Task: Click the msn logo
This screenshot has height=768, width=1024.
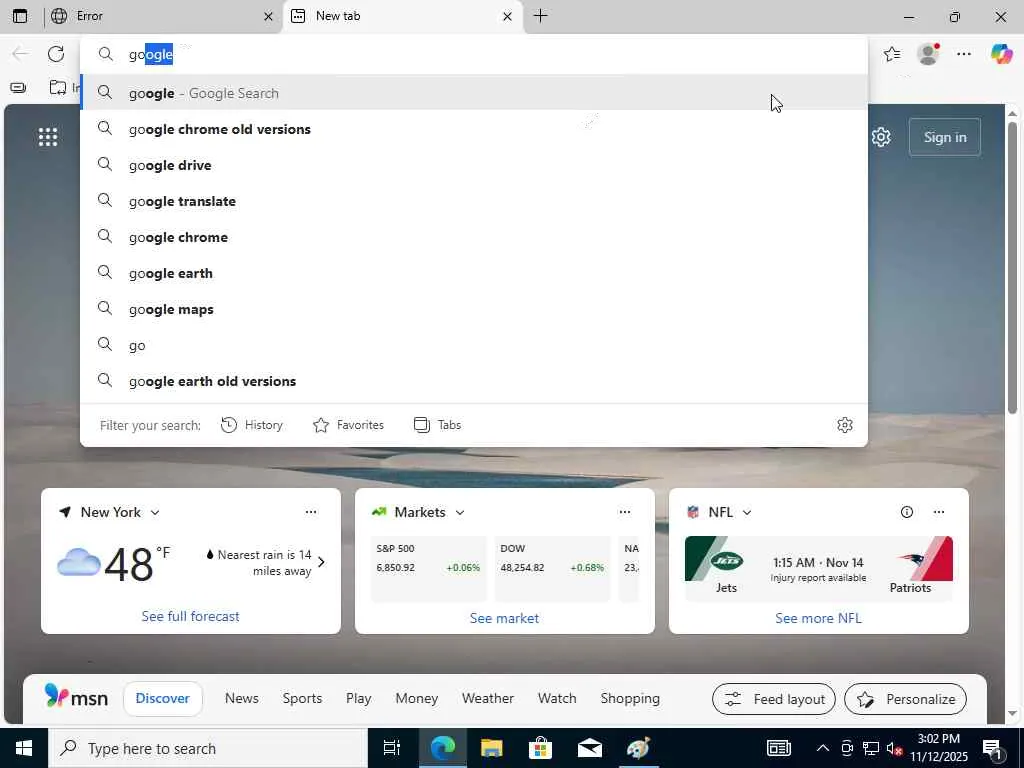Action: 76,697
